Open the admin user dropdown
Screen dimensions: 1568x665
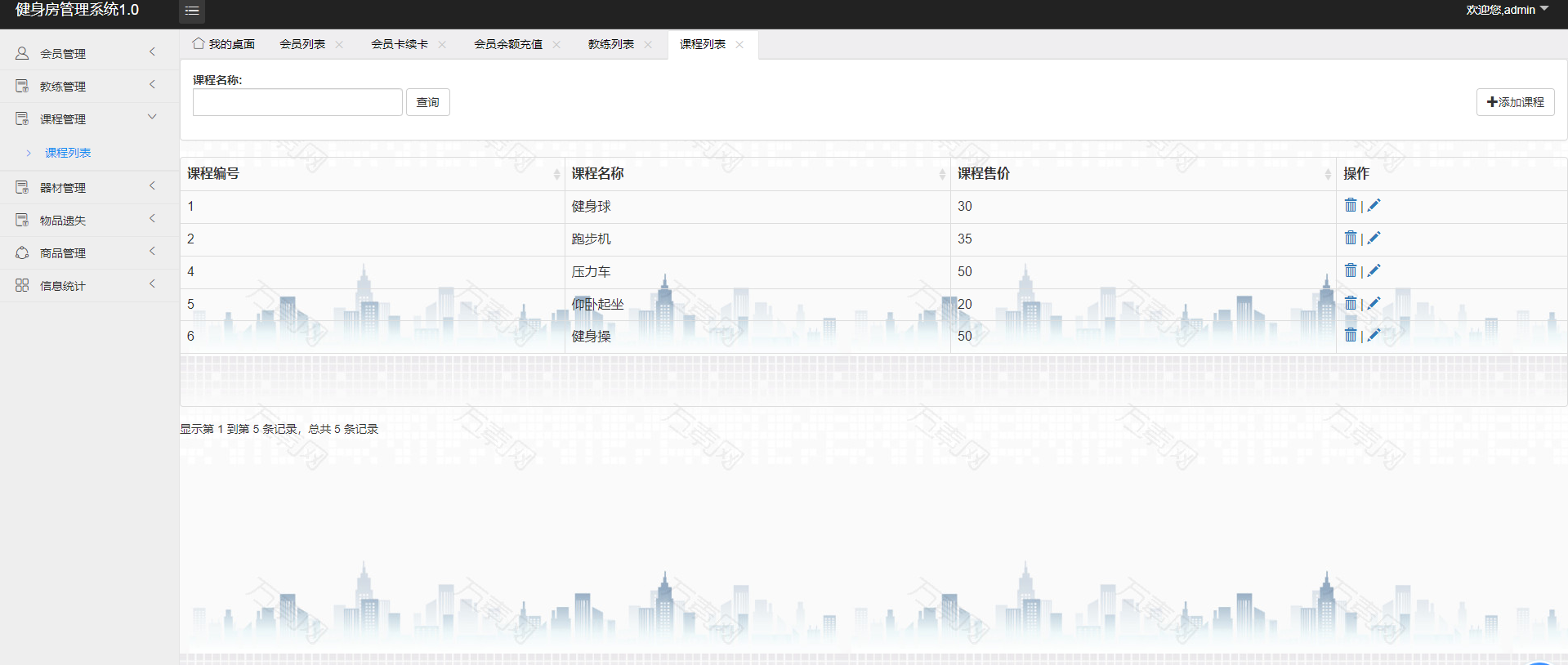tap(1506, 10)
